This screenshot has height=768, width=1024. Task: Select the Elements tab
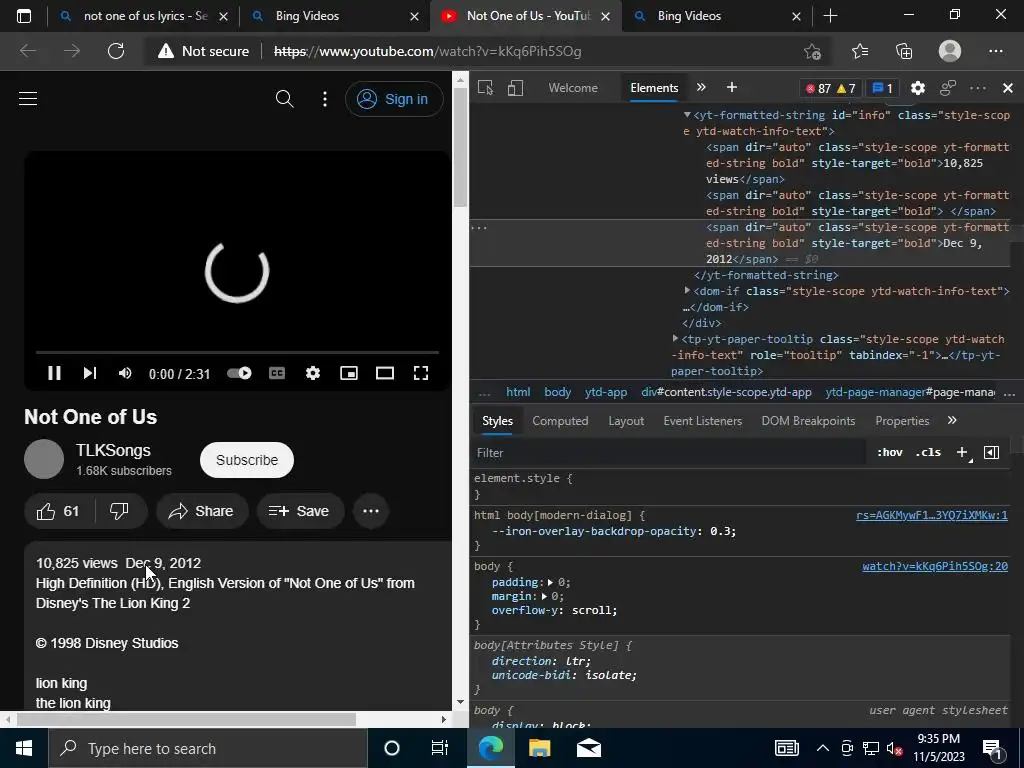[654, 88]
